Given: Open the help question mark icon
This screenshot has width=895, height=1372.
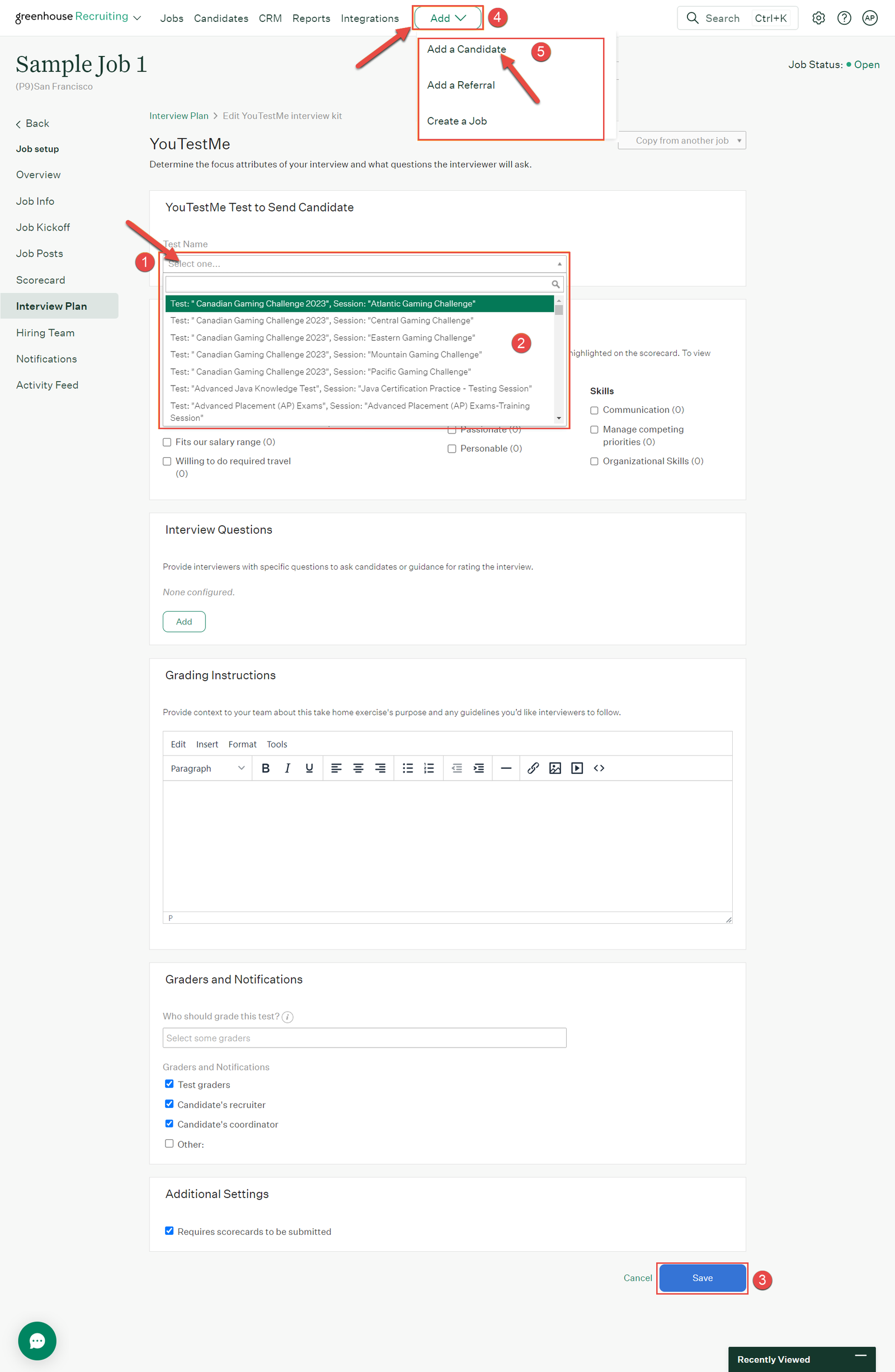Looking at the screenshot, I should [x=844, y=18].
